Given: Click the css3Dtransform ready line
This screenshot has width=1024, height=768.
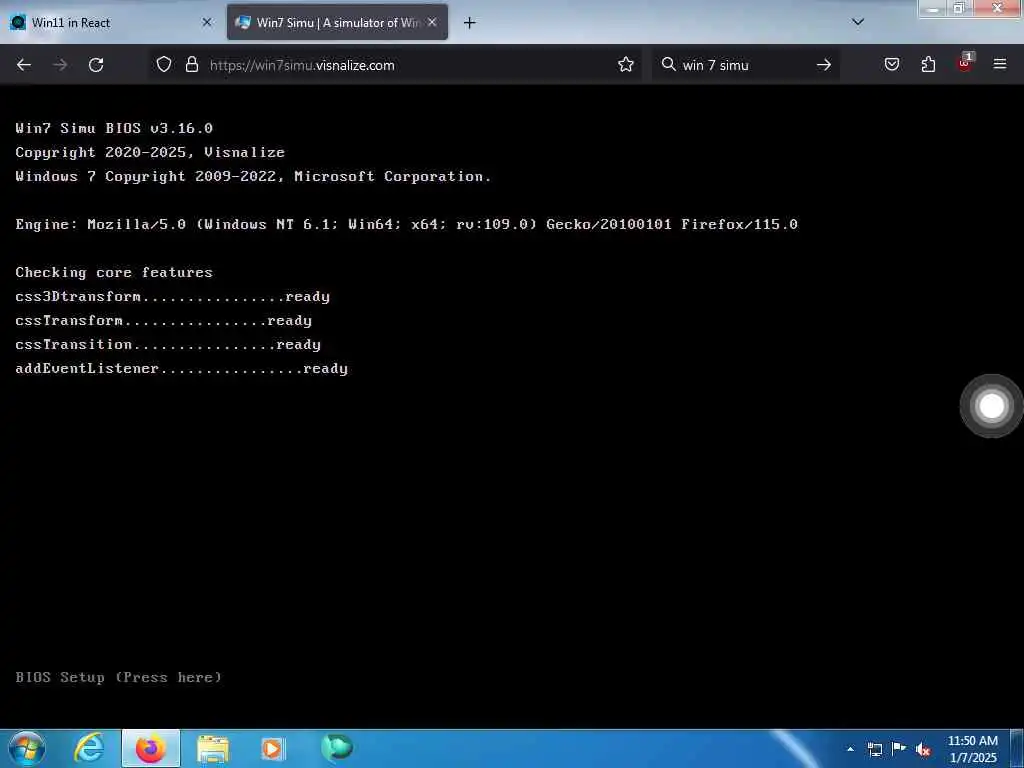Looking at the screenshot, I should click(x=172, y=296).
